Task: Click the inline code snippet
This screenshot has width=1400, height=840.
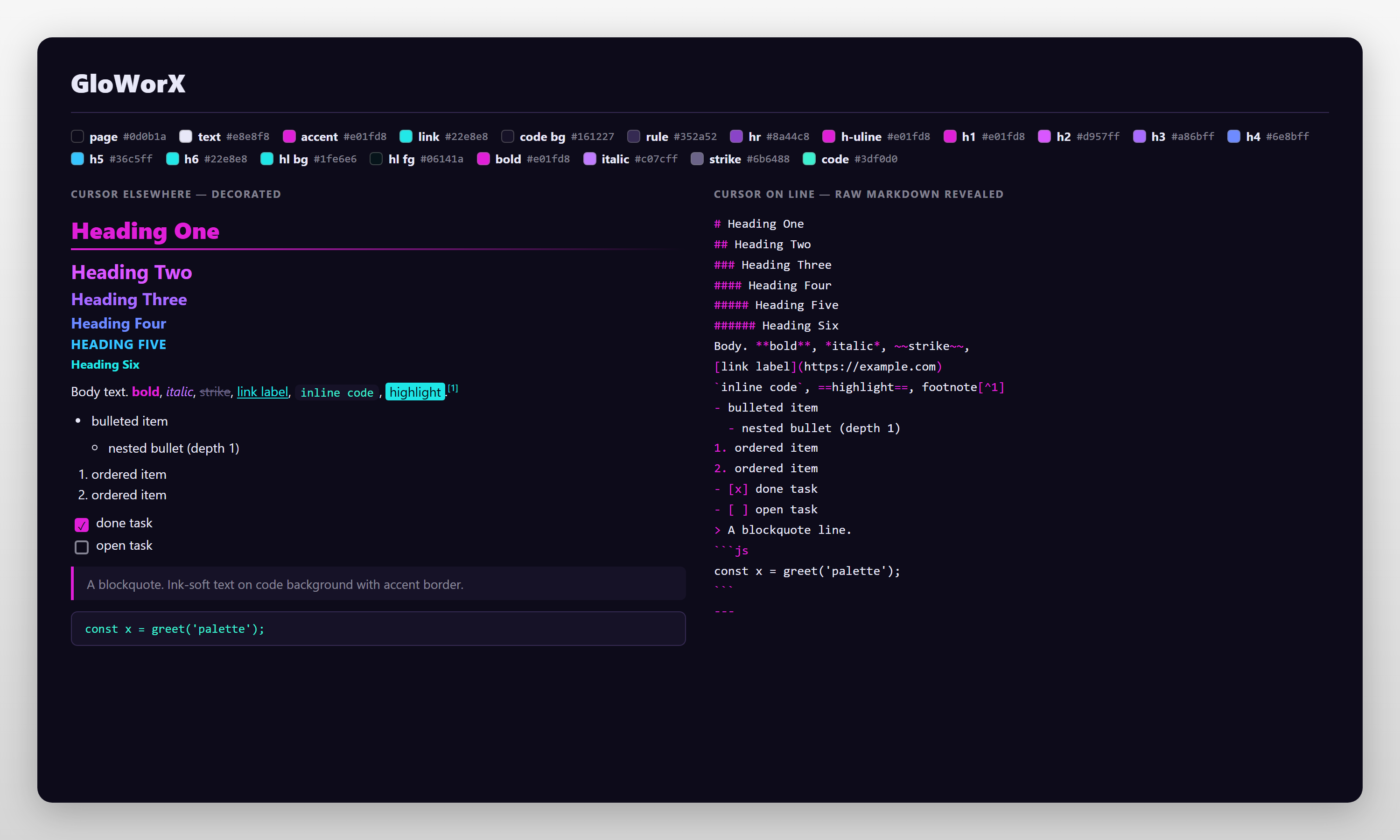Action: [x=337, y=392]
